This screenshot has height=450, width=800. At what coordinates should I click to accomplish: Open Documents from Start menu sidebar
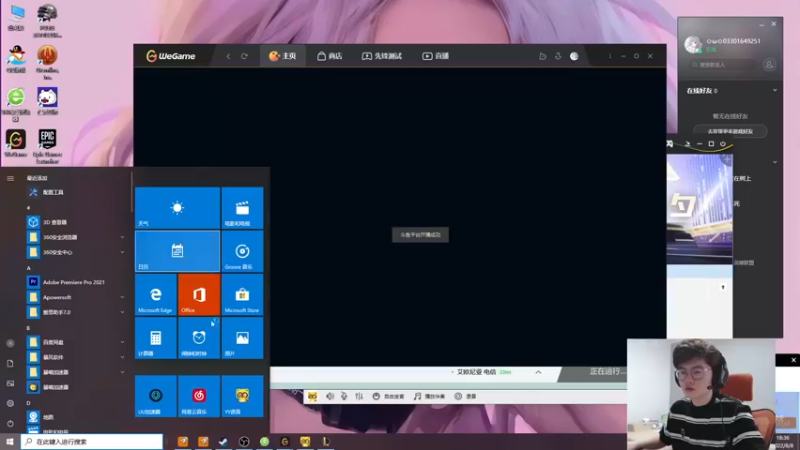[10, 363]
